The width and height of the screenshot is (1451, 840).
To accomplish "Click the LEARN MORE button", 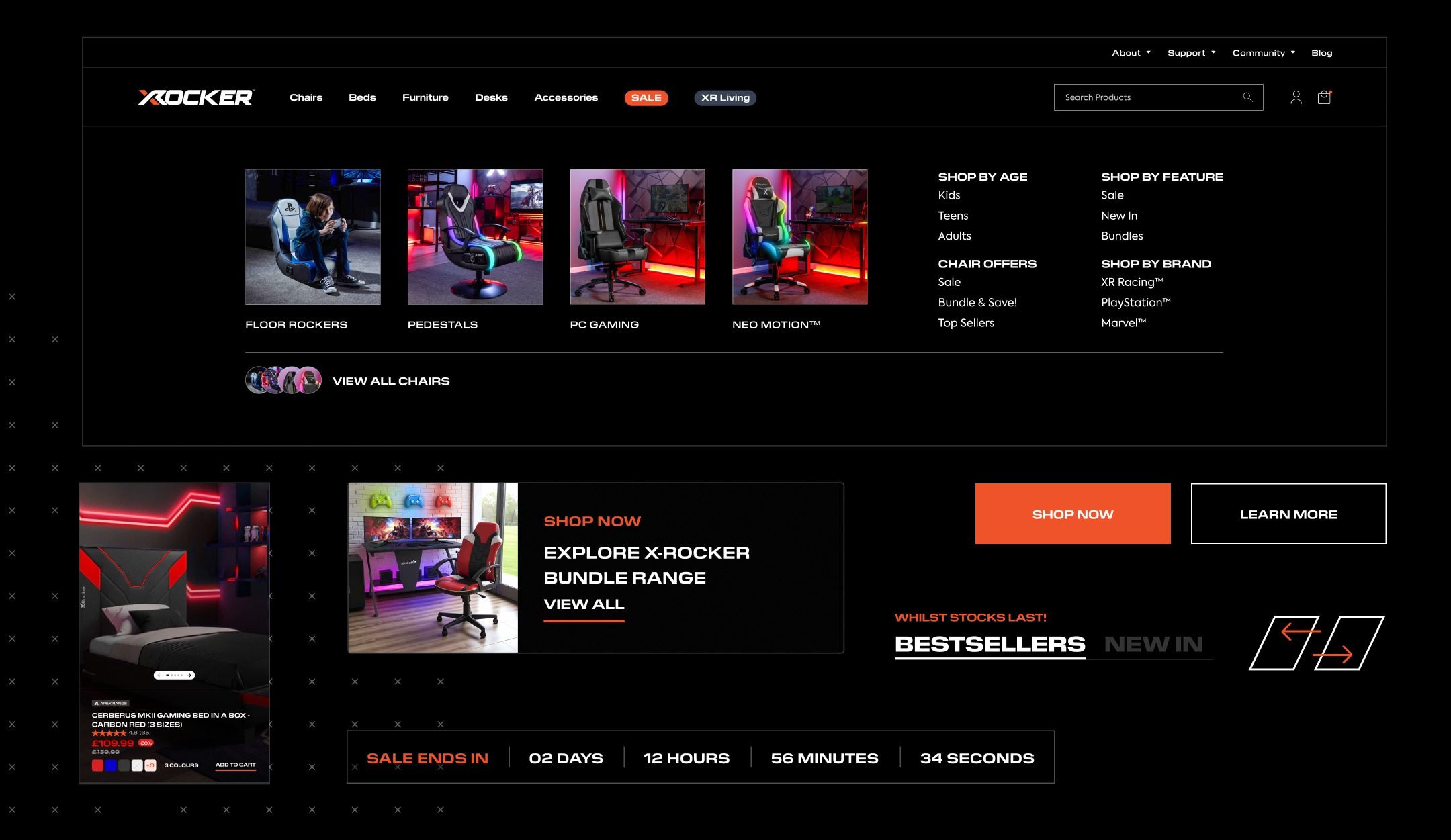I will click(x=1288, y=514).
